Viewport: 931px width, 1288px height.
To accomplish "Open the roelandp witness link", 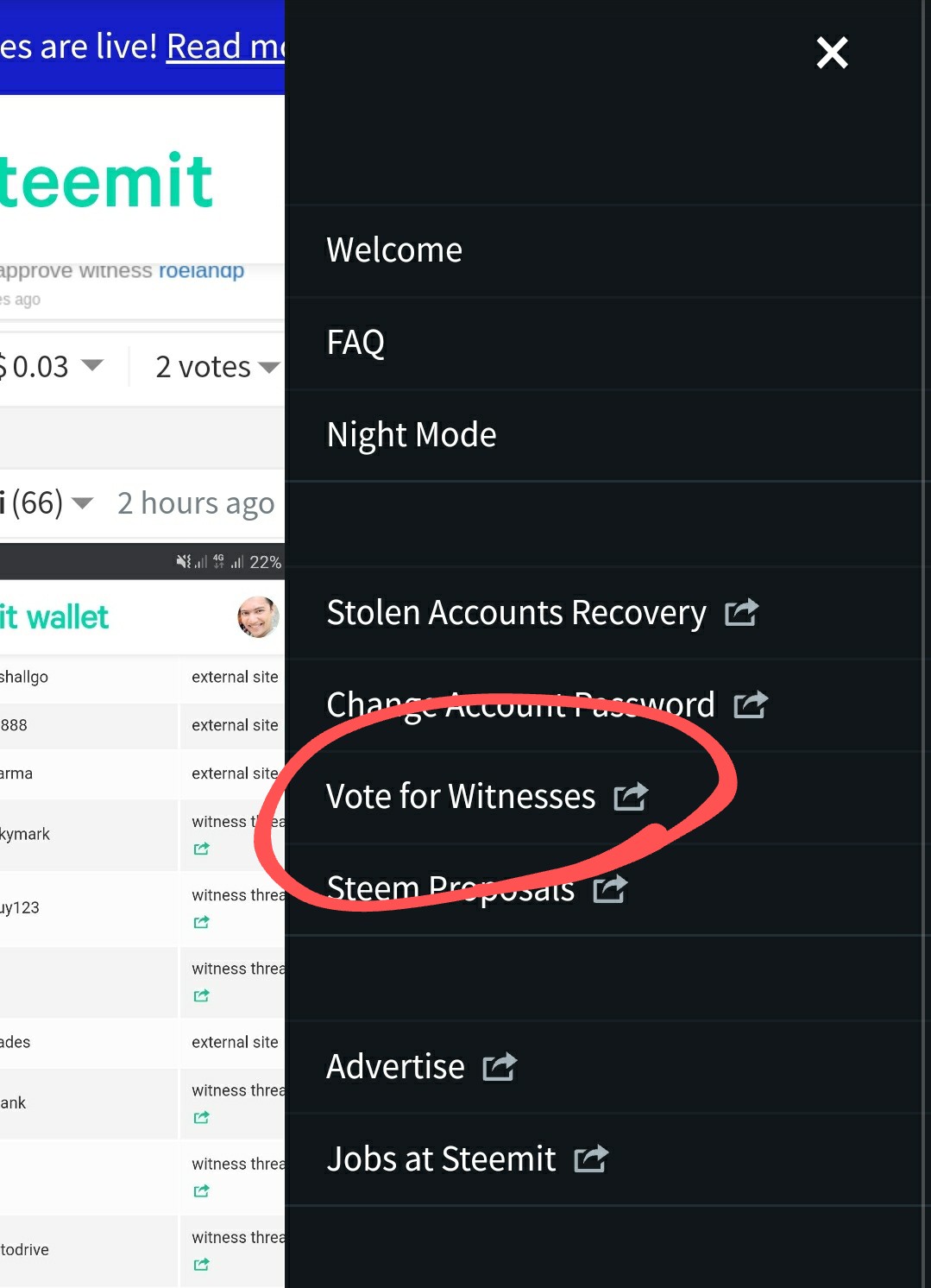I will (201, 270).
